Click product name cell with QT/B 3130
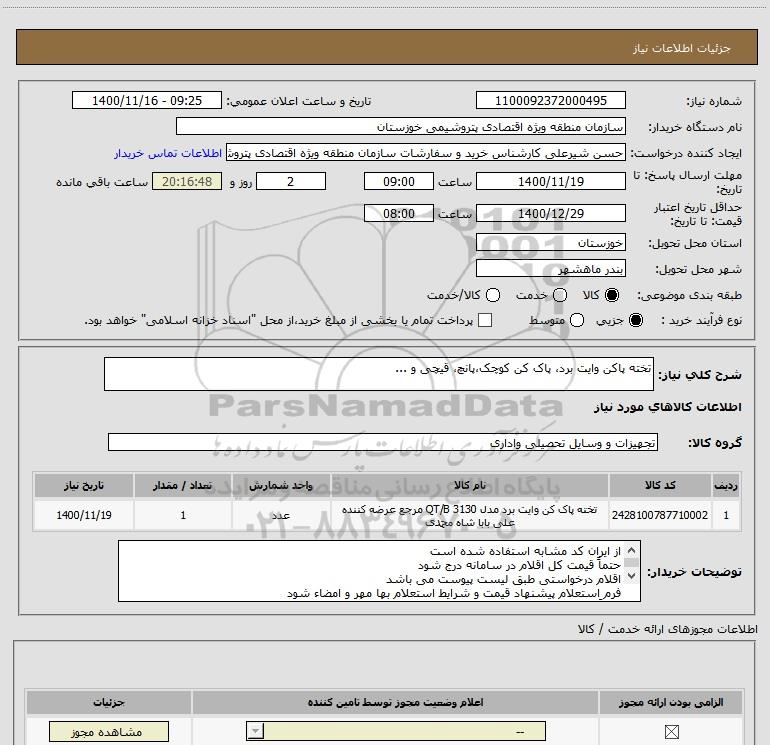The height and width of the screenshot is (745, 770). (x=469, y=515)
